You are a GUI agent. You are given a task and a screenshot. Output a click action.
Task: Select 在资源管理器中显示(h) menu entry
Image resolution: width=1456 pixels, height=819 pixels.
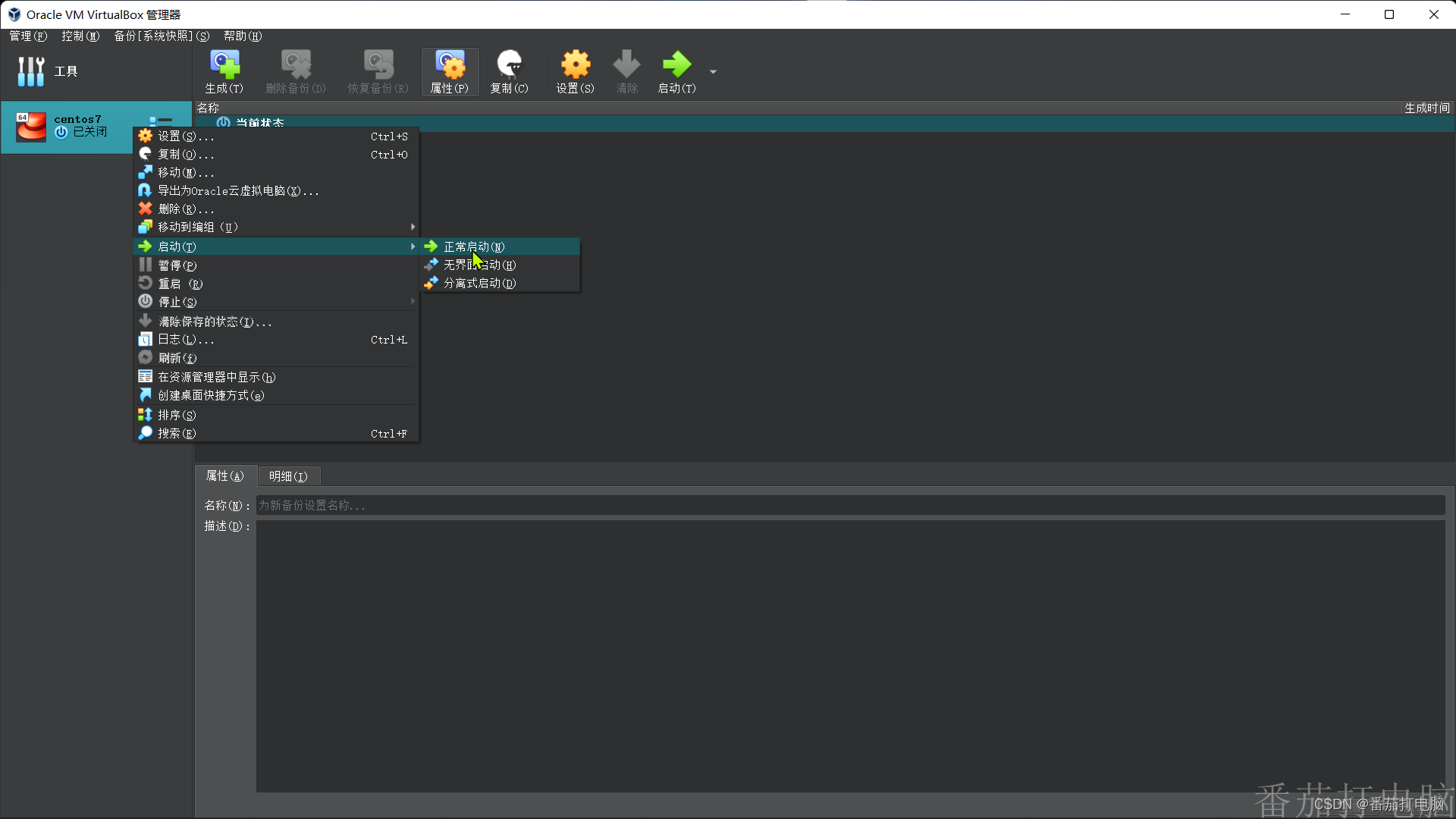point(276,378)
